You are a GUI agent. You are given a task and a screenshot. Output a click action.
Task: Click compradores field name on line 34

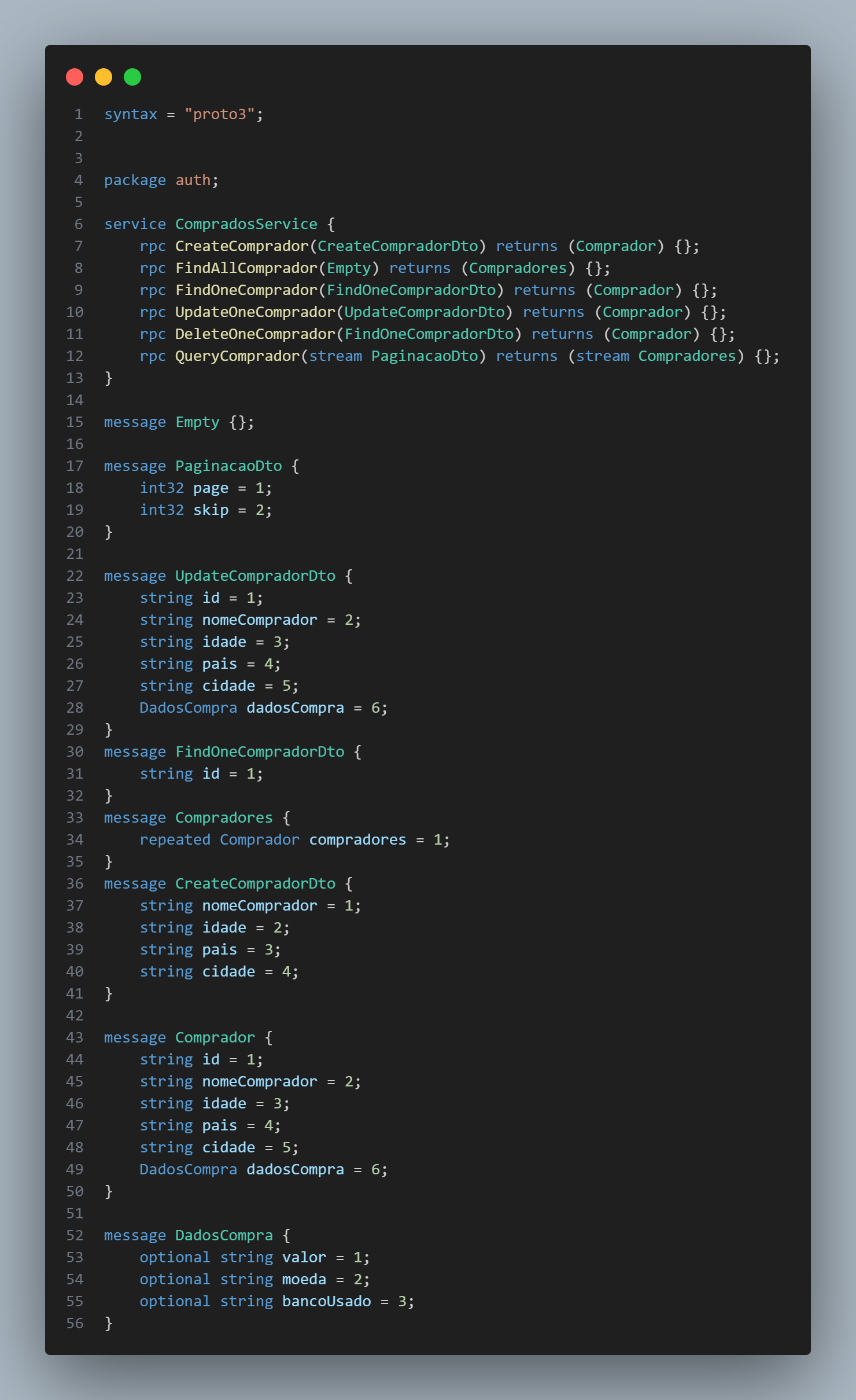(357, 839)
